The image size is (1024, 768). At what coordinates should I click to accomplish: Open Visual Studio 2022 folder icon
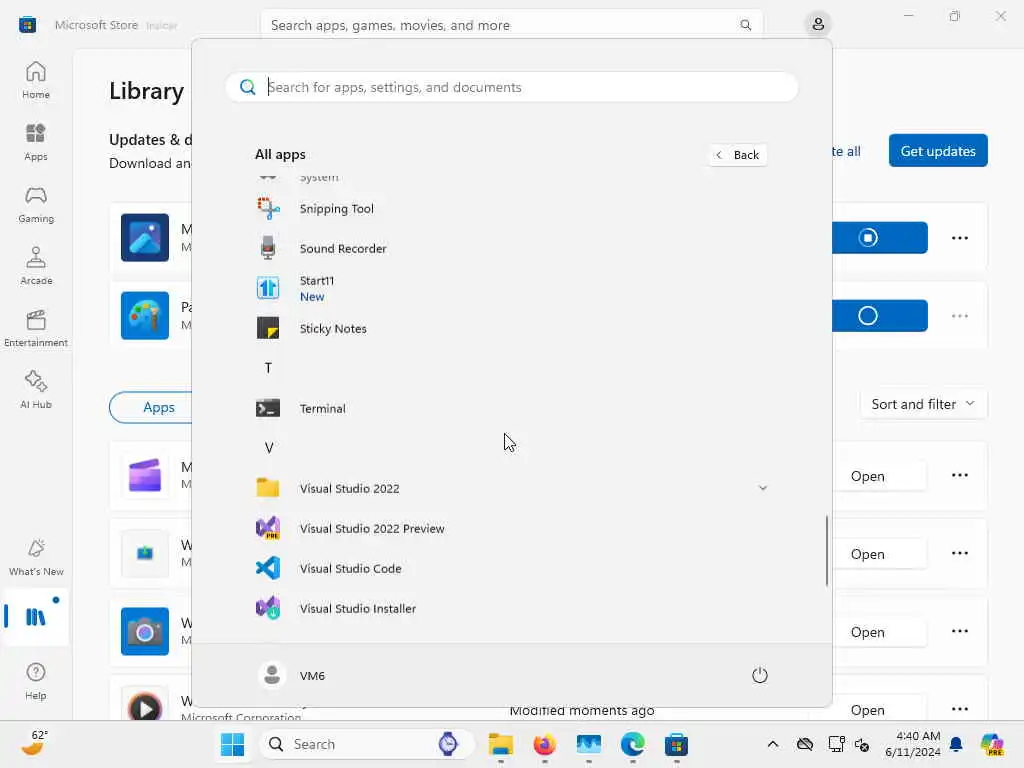(268, 488)
